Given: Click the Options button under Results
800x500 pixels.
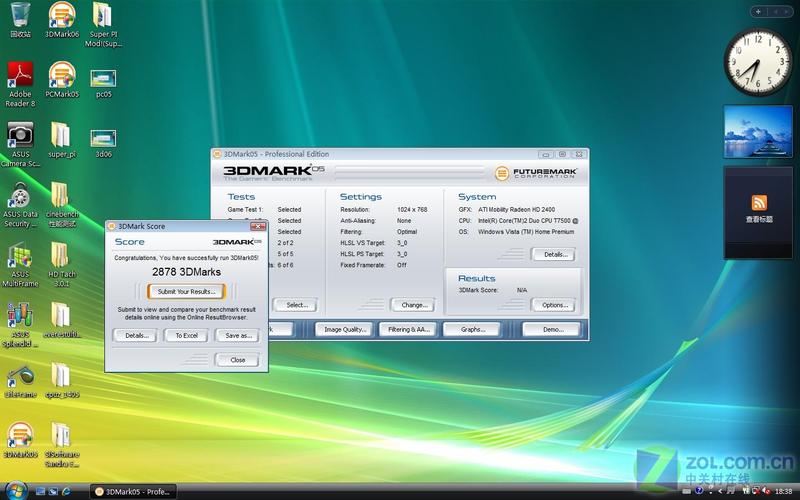Looking at the screenshot, I should pos(554,305).
